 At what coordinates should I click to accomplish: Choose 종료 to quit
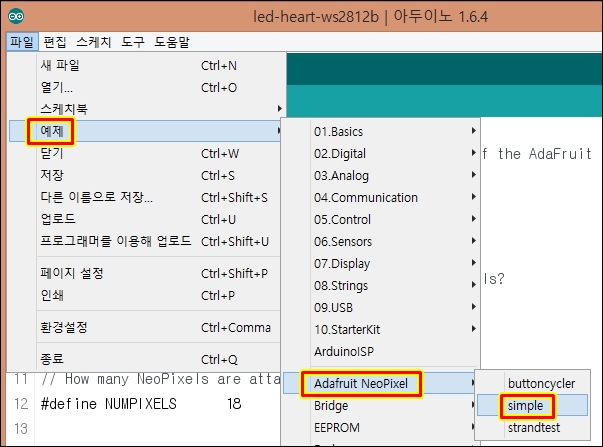[x=144, y=359]
